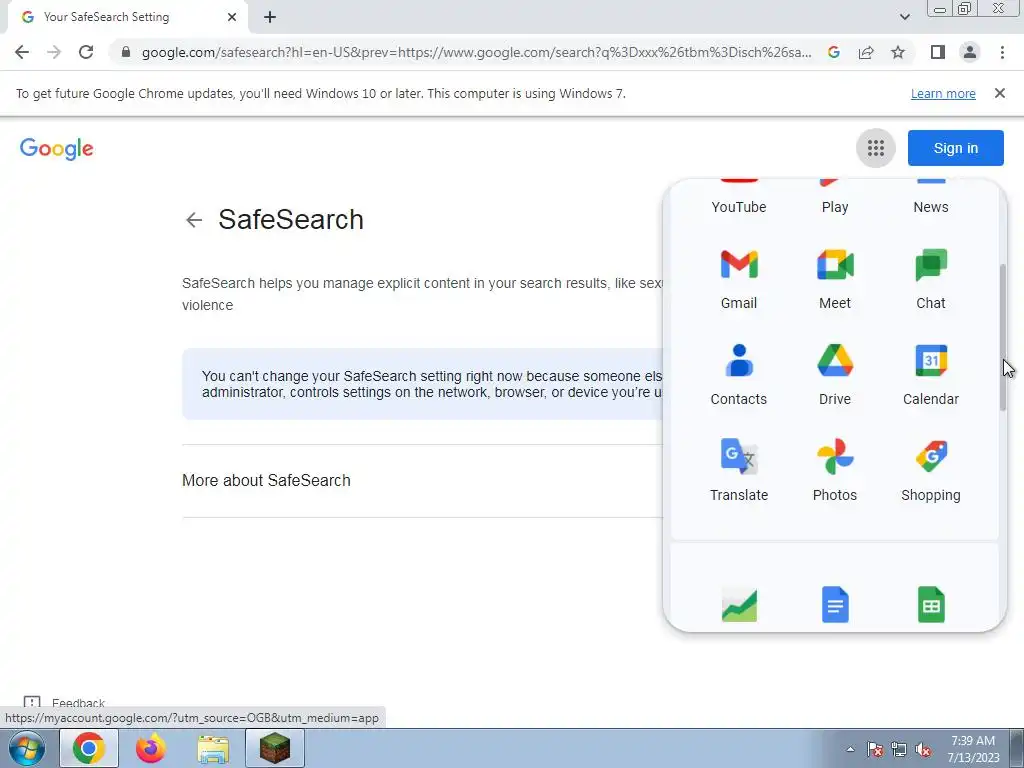
Task: Click the Learn more update link
Action: coord(943,93)
